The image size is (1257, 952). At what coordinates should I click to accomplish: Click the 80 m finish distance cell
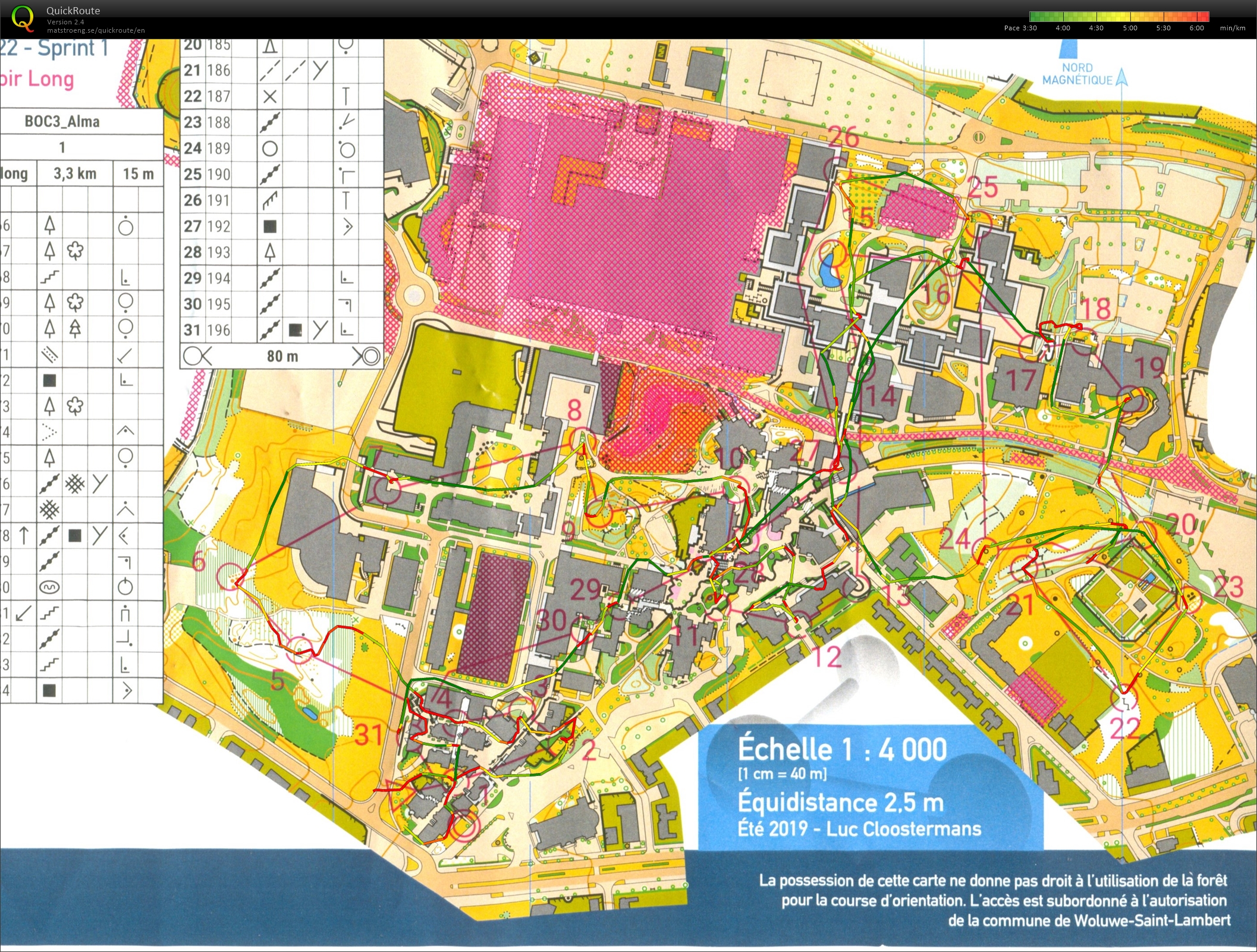tap(282, 356)
